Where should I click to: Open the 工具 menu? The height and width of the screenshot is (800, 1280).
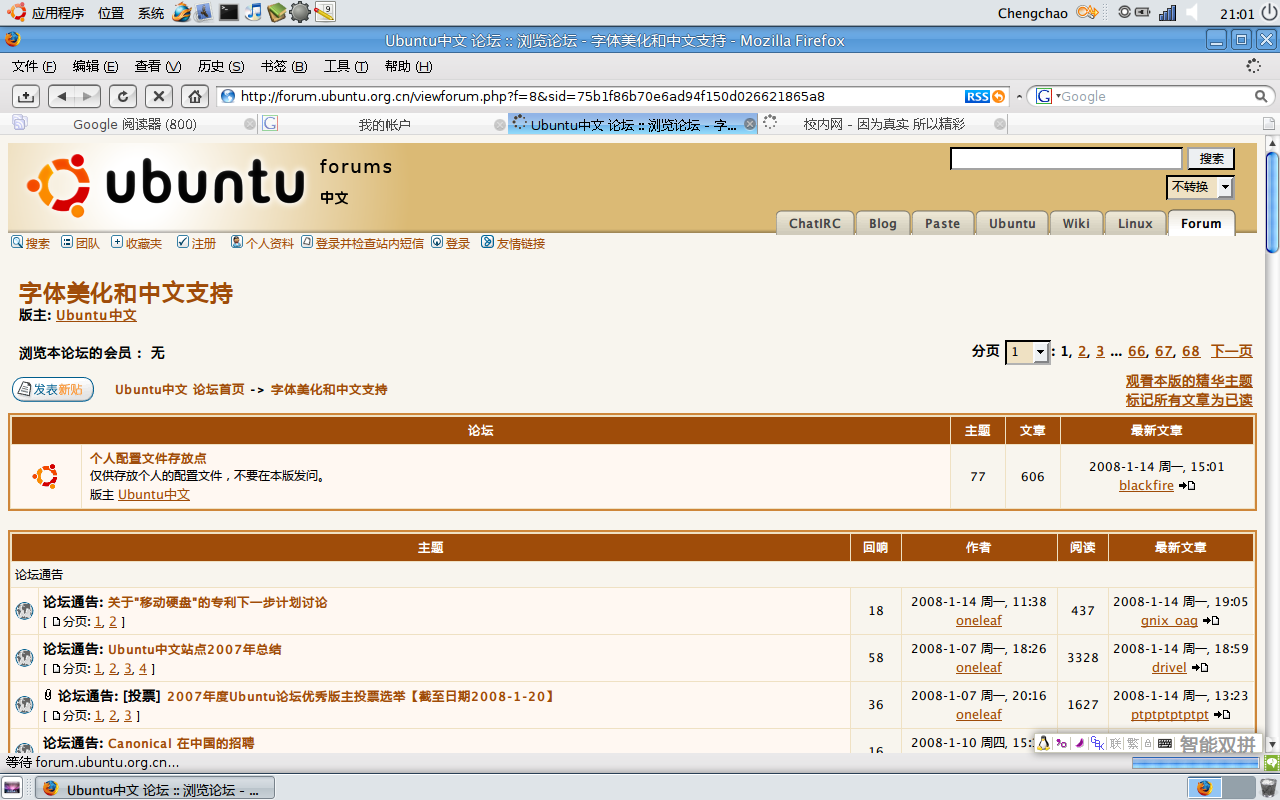click(345, 66)
